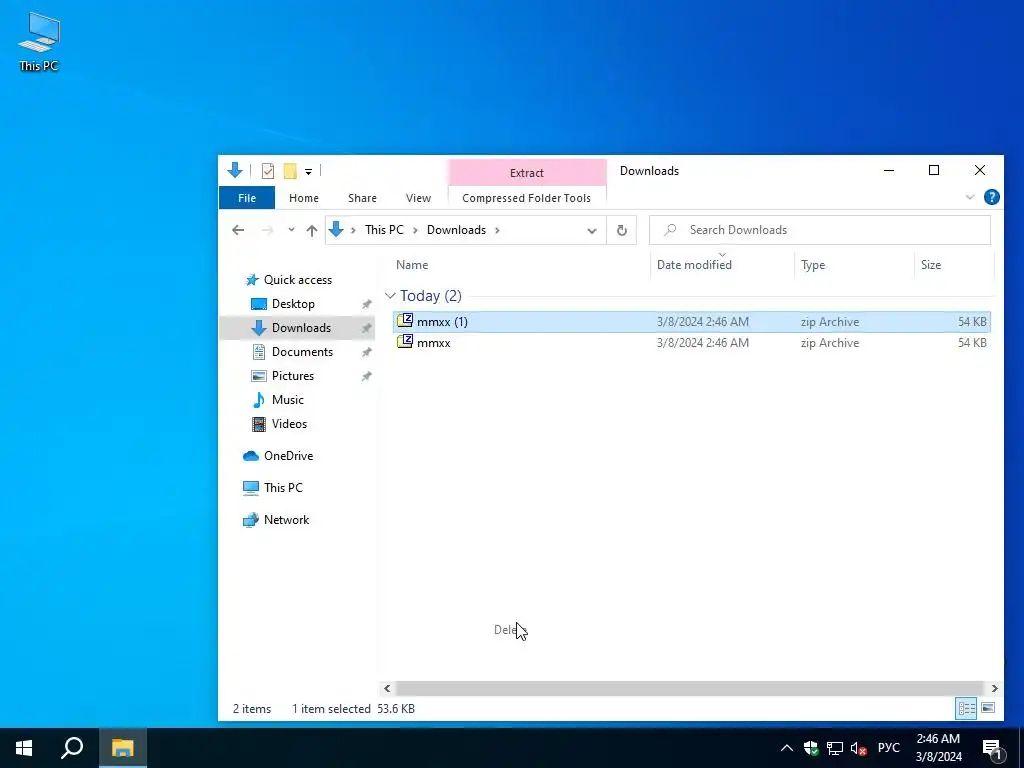Open the Recent locations dropdown
1024x768 pixels.
pos(291,230)
